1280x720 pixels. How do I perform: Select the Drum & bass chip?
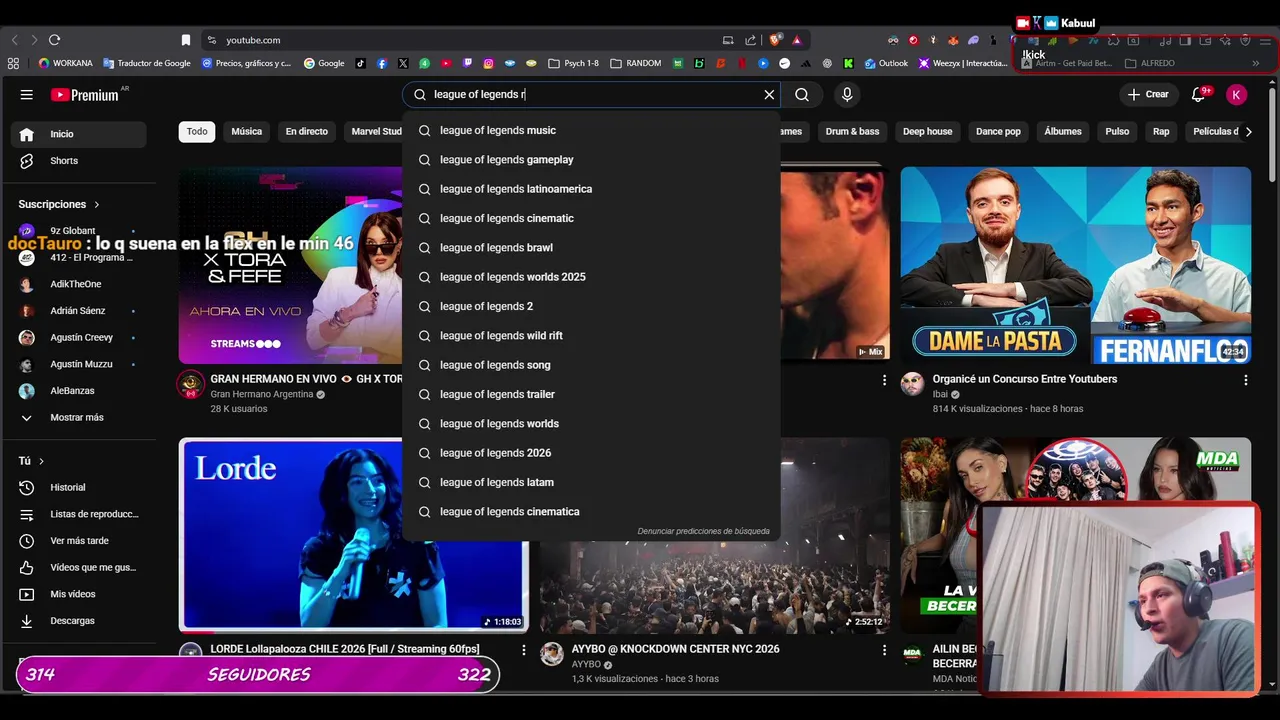[852, 131]
